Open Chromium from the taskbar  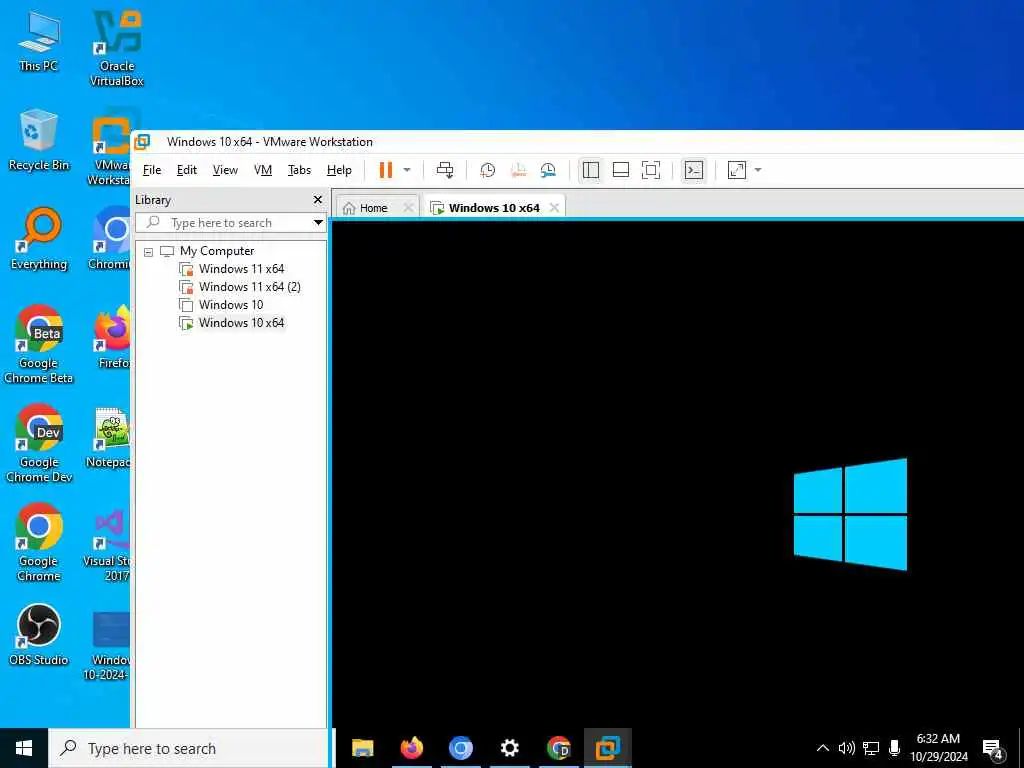[x=460, y=748]
